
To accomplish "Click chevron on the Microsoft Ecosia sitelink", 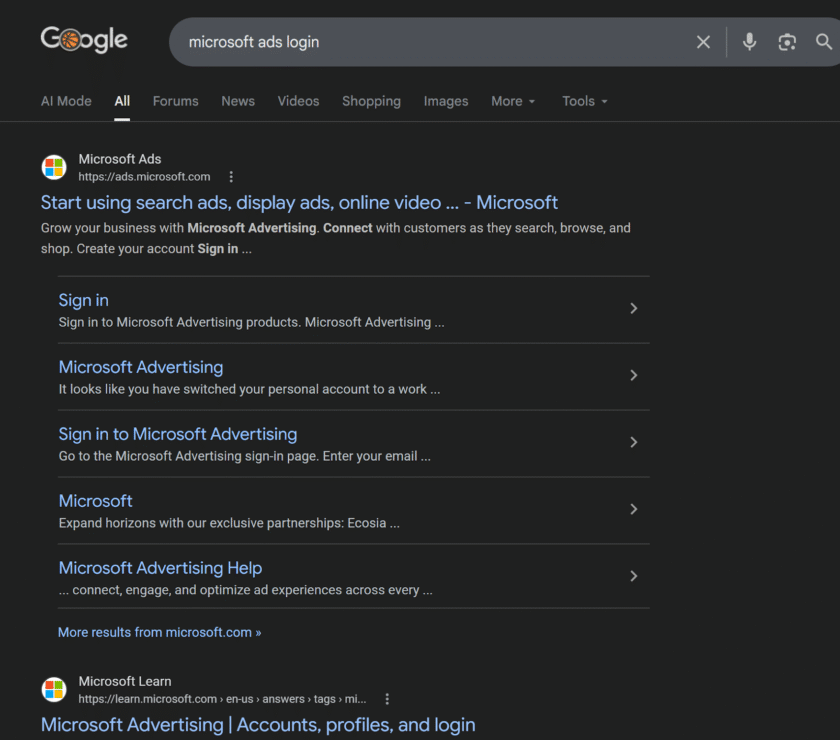I will point(633,509).
